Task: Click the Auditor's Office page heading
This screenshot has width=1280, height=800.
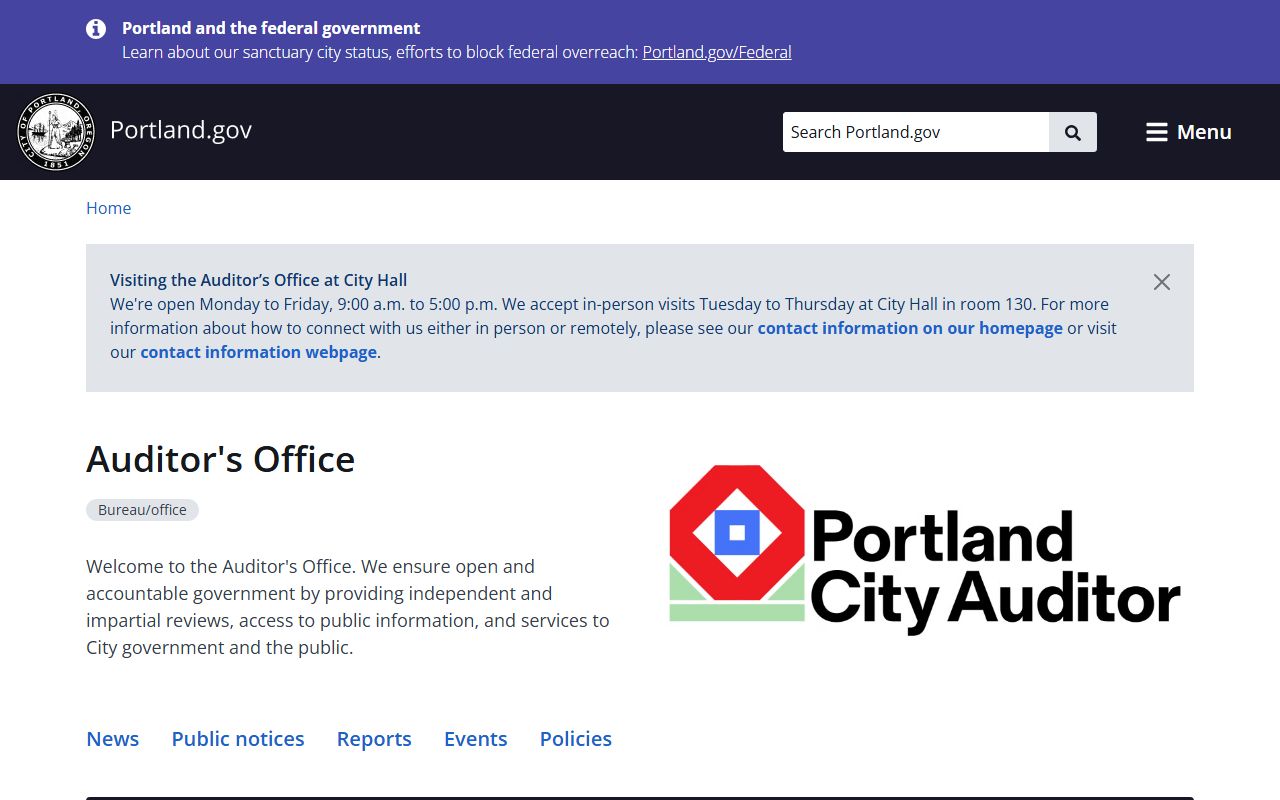Action: [221, 459]
